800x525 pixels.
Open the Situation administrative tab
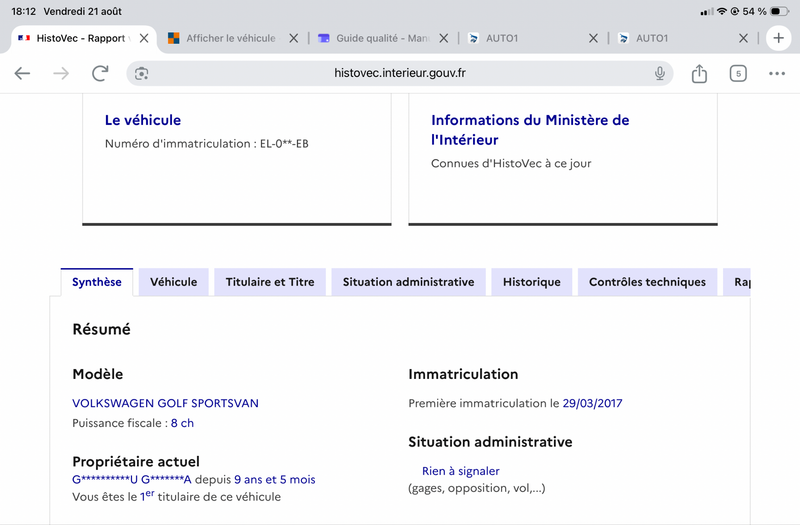[408, 282]
